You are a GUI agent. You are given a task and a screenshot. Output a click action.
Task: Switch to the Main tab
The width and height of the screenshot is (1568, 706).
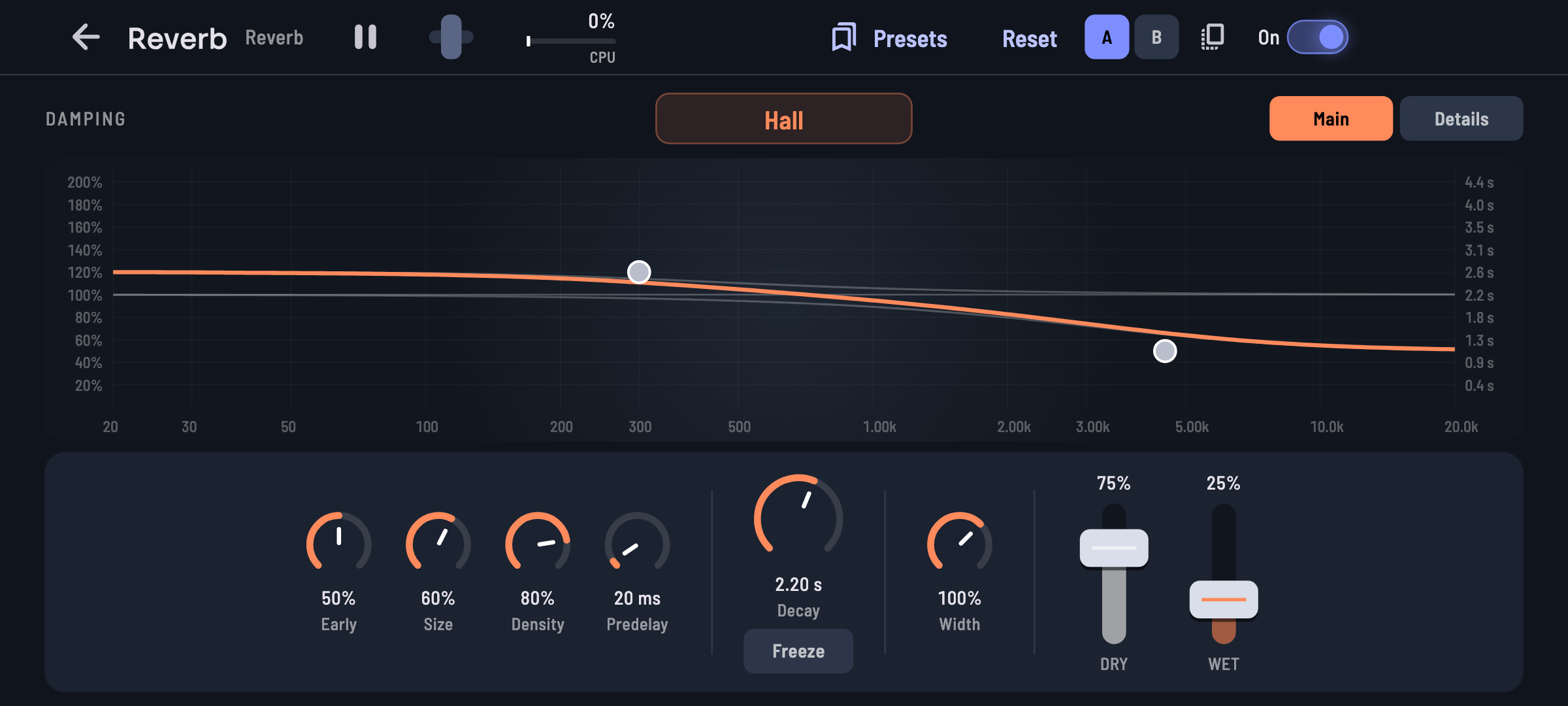point(1331,119)
